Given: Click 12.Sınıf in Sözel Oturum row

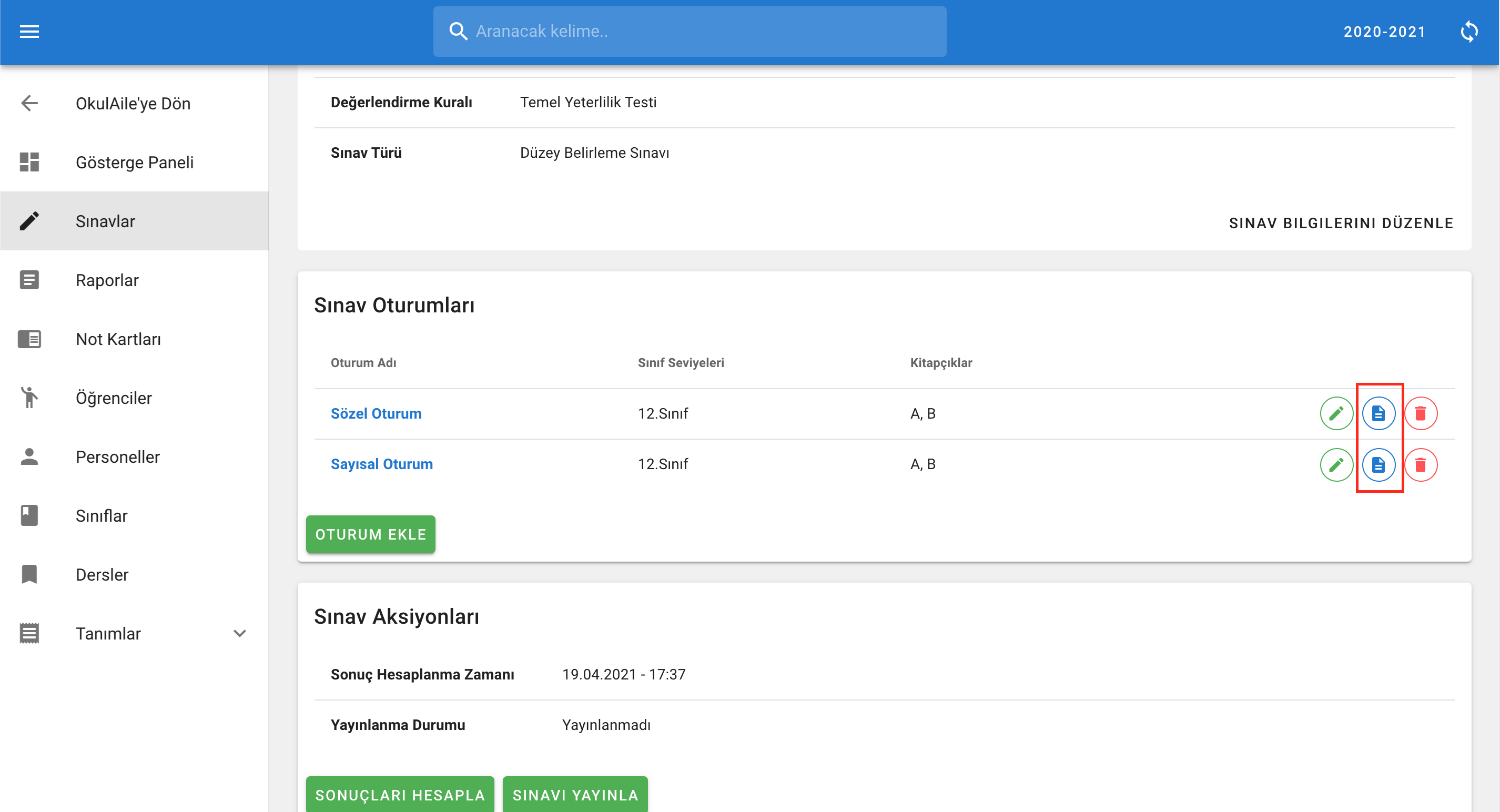Looking at the screenshot, I should tap(663, 413).
